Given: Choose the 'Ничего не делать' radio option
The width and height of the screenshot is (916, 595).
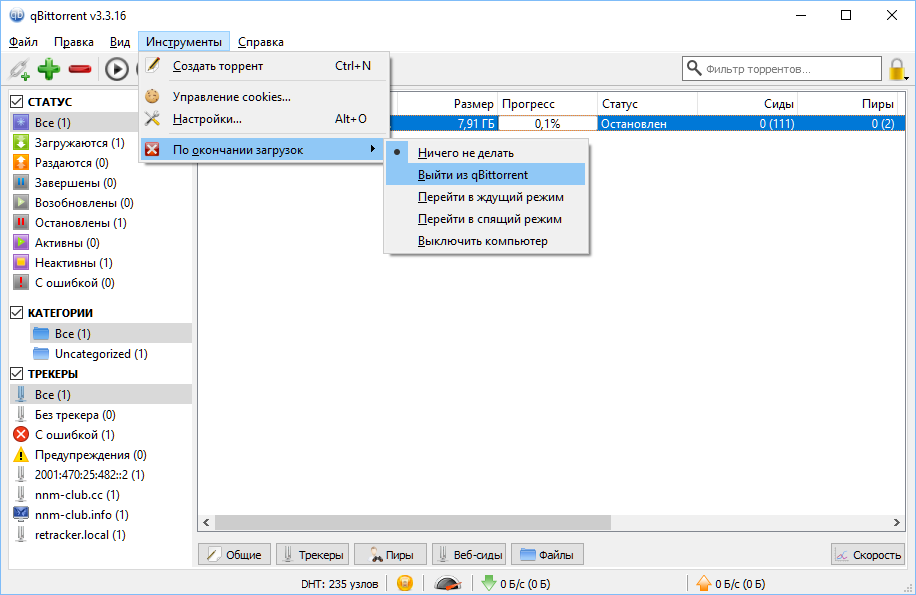Looking at the screenshot, I should pos(485,153).
